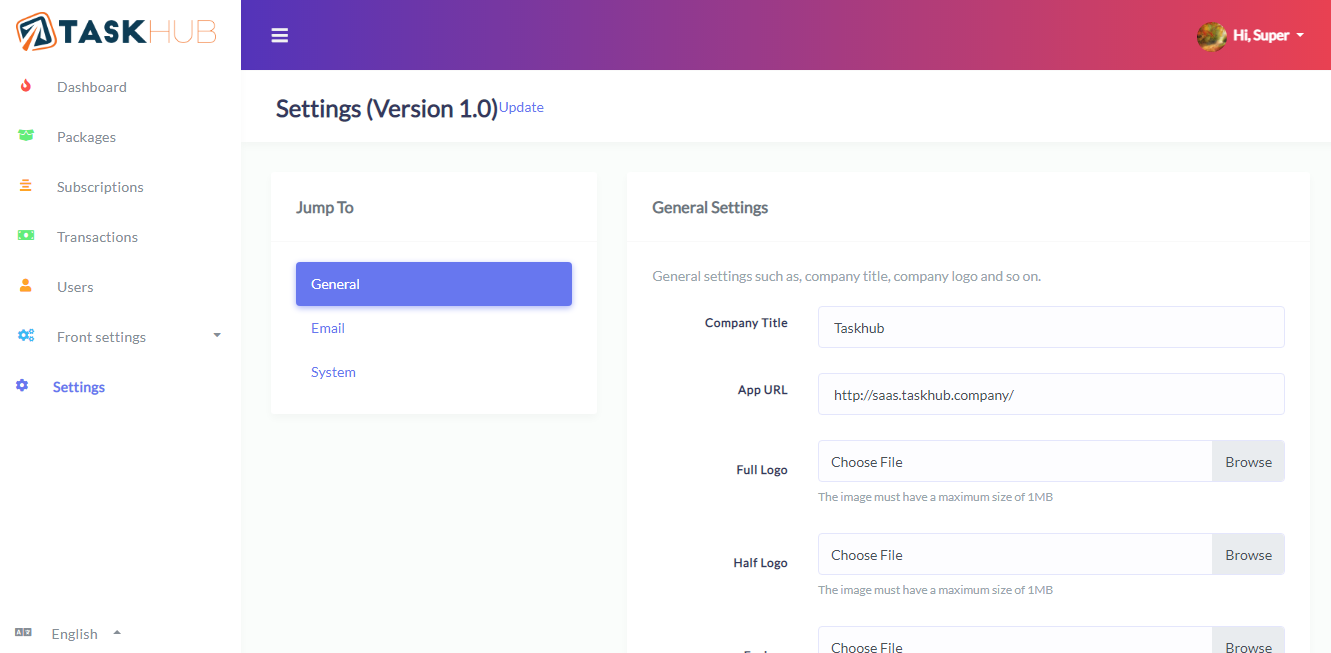The image size is (1331, 653).
Task: Click the Users person icon
Action: (x=26, y=286)
